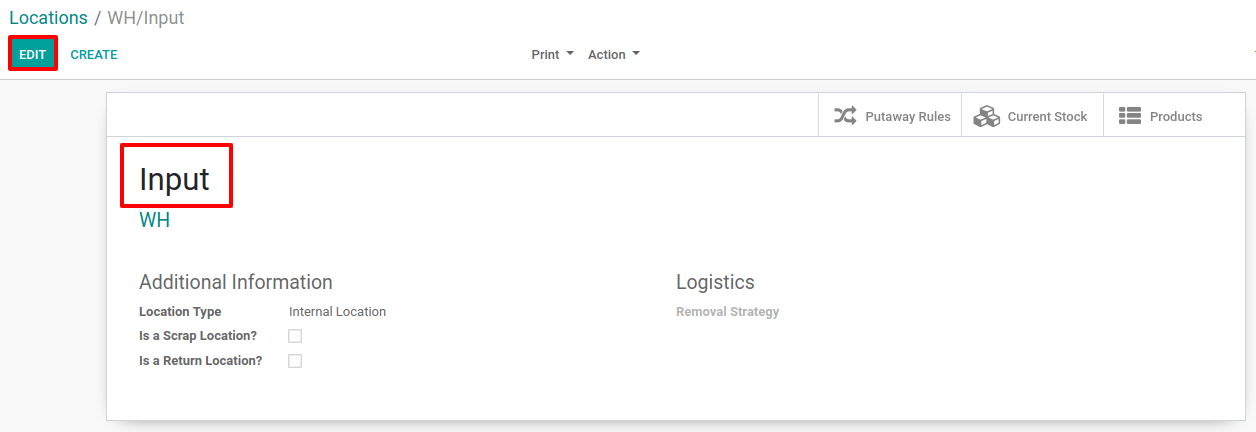
Task: Open the parent location WH link
Action: 154,220
